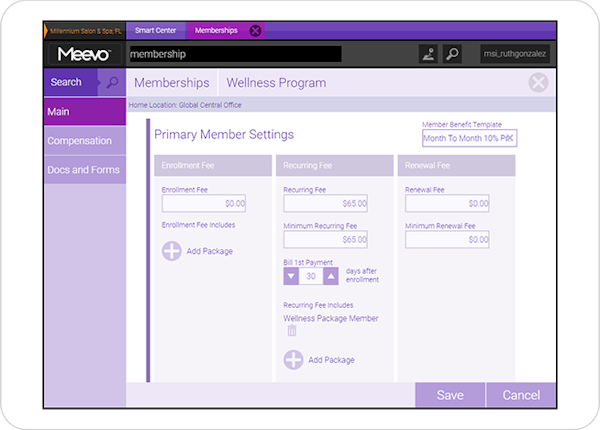Open the clock-in person icon in header

428,54
